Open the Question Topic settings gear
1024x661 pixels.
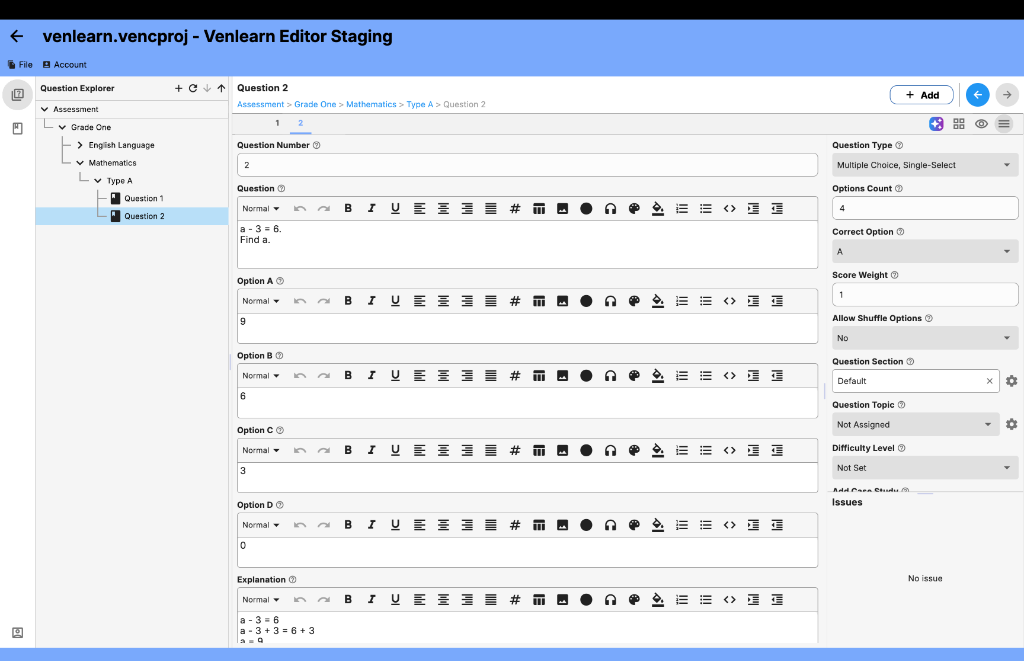click(x=1010, y=424)
